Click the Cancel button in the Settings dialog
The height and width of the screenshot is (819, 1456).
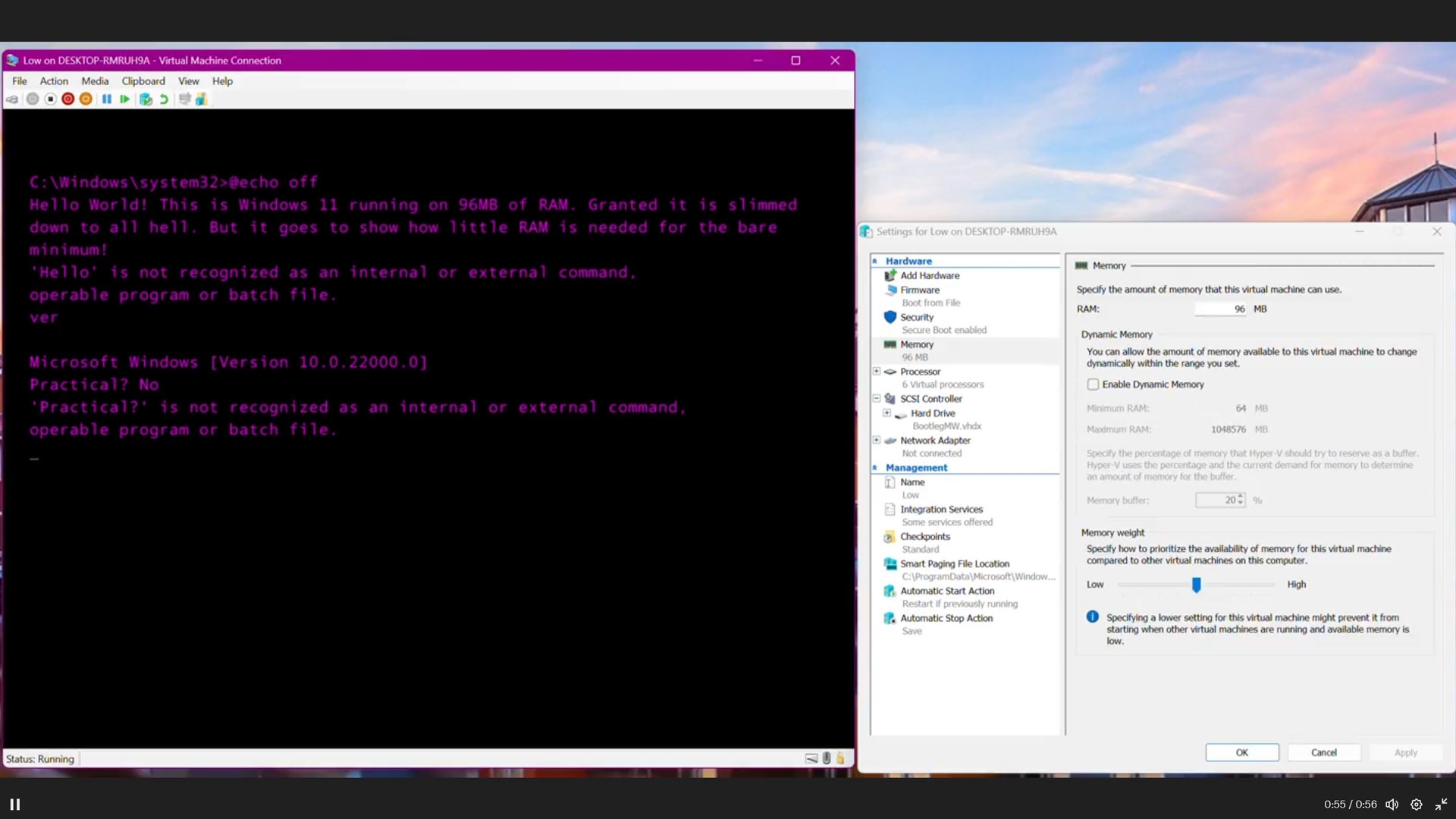(1323, 752)
